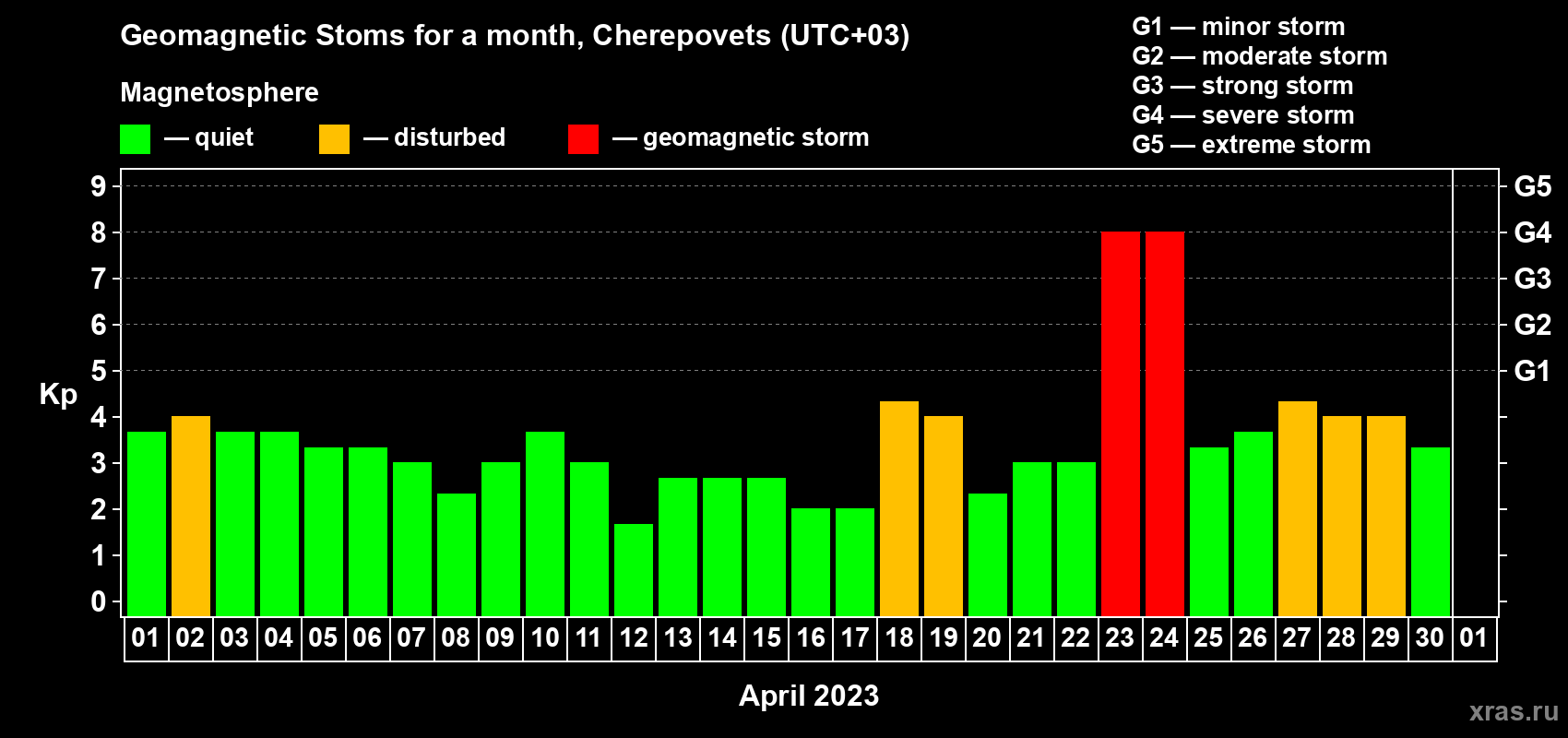Screen dimensions: 1568x738
Task: Click the date label 30 on axis
Action: [x=1430, y=638]
